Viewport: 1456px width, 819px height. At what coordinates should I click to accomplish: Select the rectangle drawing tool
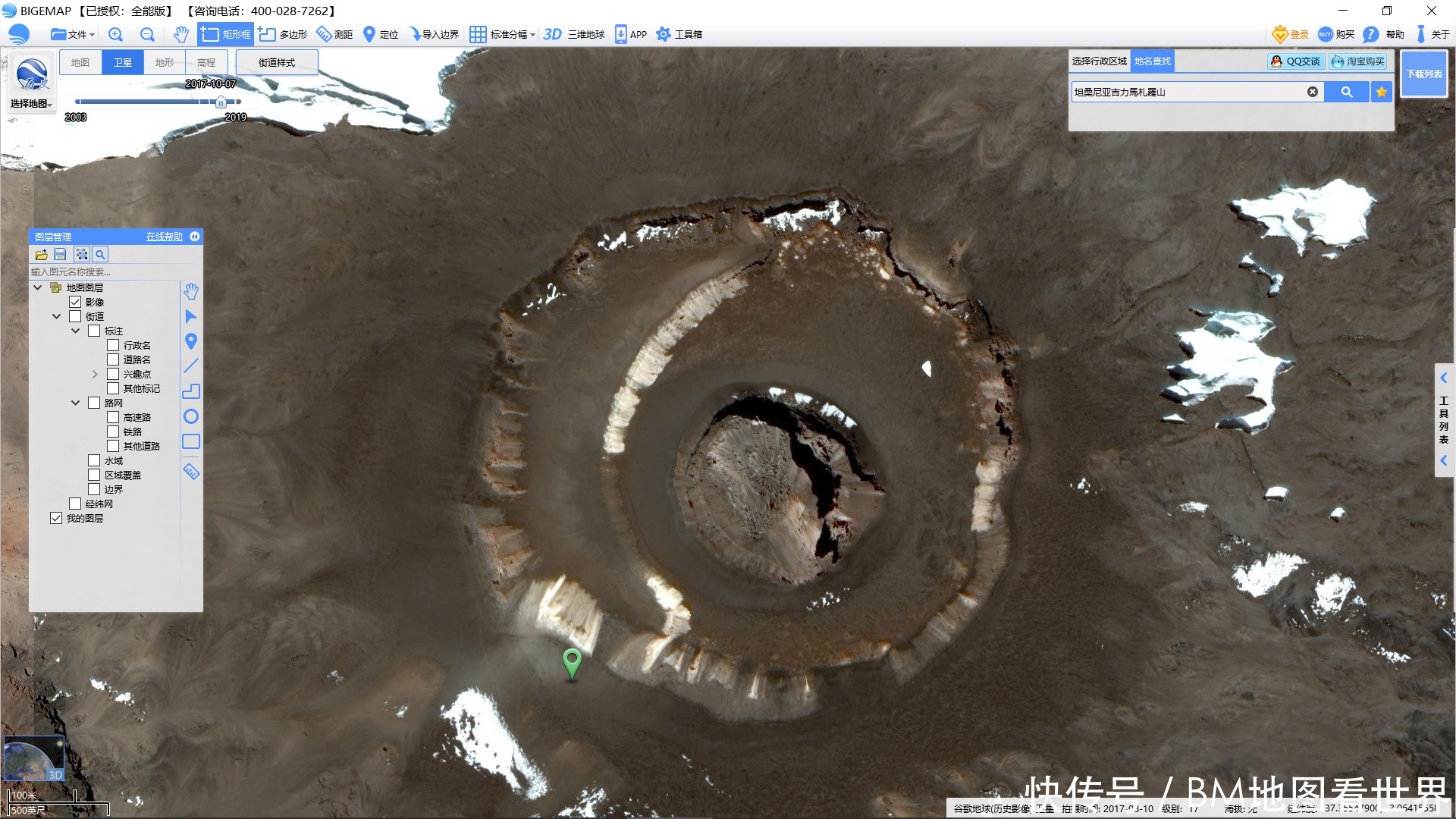point(191,441)
